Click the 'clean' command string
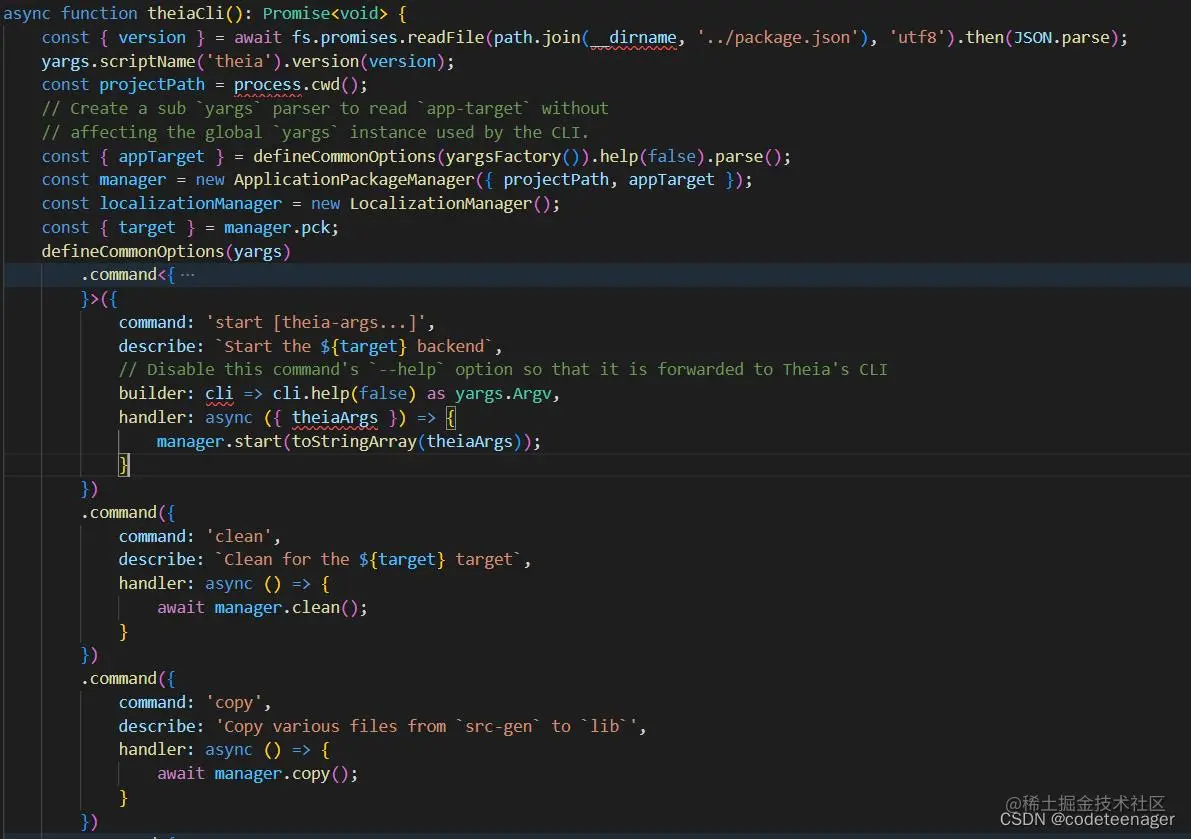 tap(239, 536)
